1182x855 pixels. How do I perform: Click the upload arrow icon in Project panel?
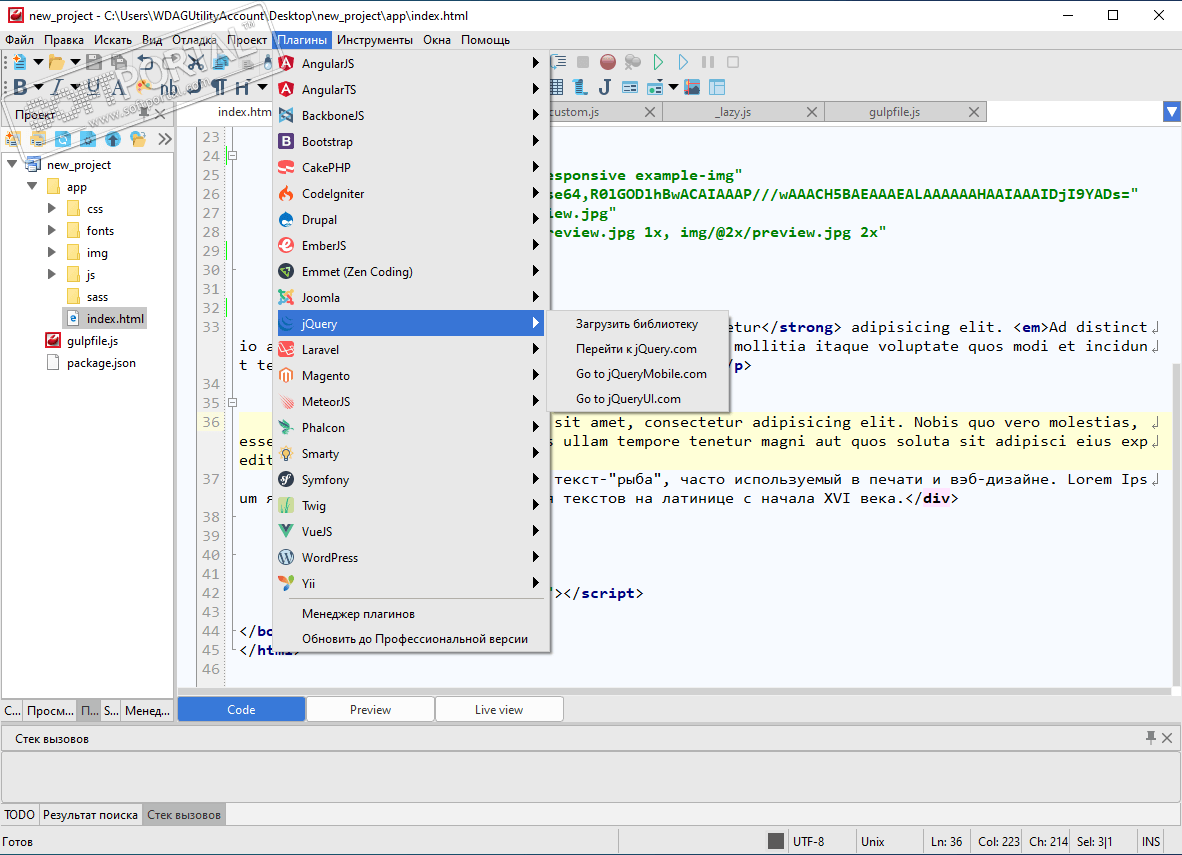(x=113, y=139)
